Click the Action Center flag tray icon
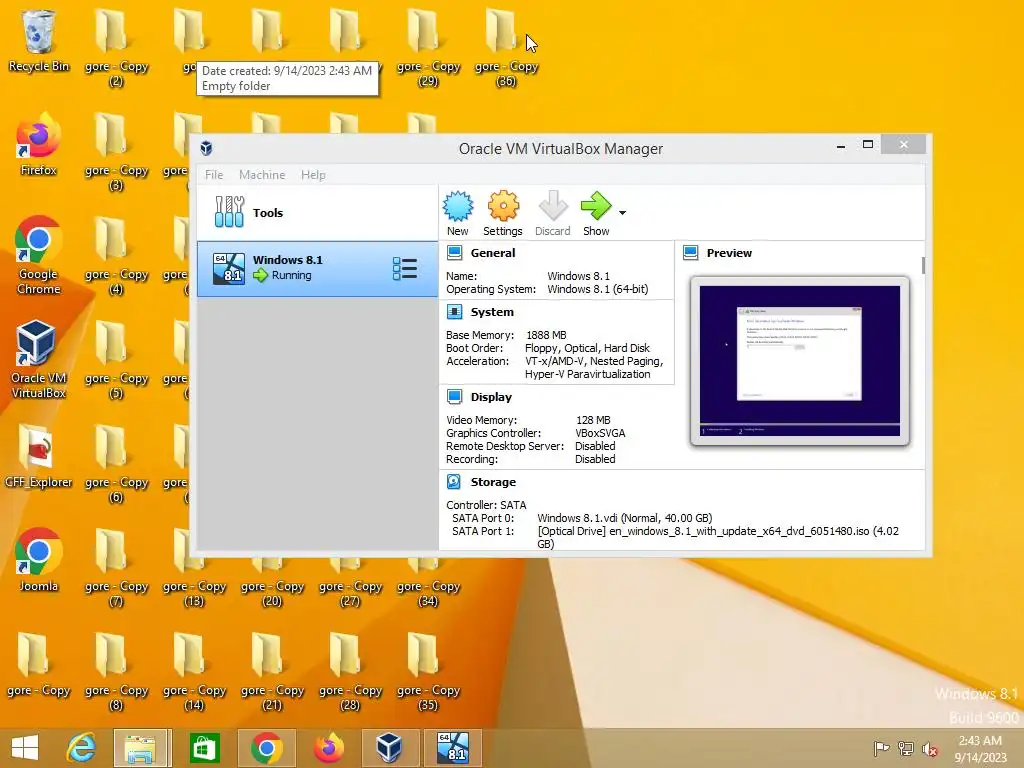This screenshot has height=768, width=1024. pyautogui.click(x=881, y=749)
